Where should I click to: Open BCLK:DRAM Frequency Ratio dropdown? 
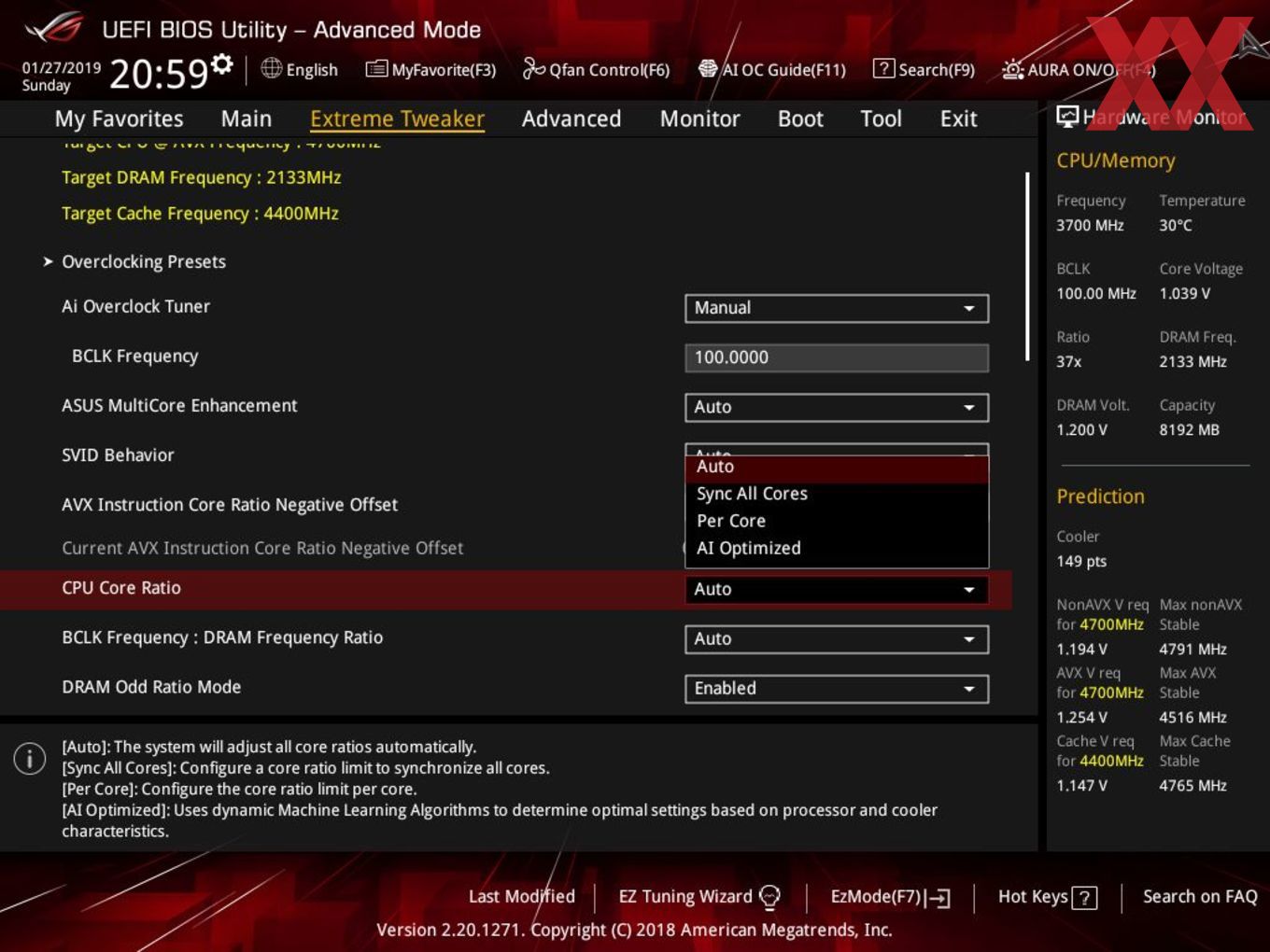click(837, 638)
